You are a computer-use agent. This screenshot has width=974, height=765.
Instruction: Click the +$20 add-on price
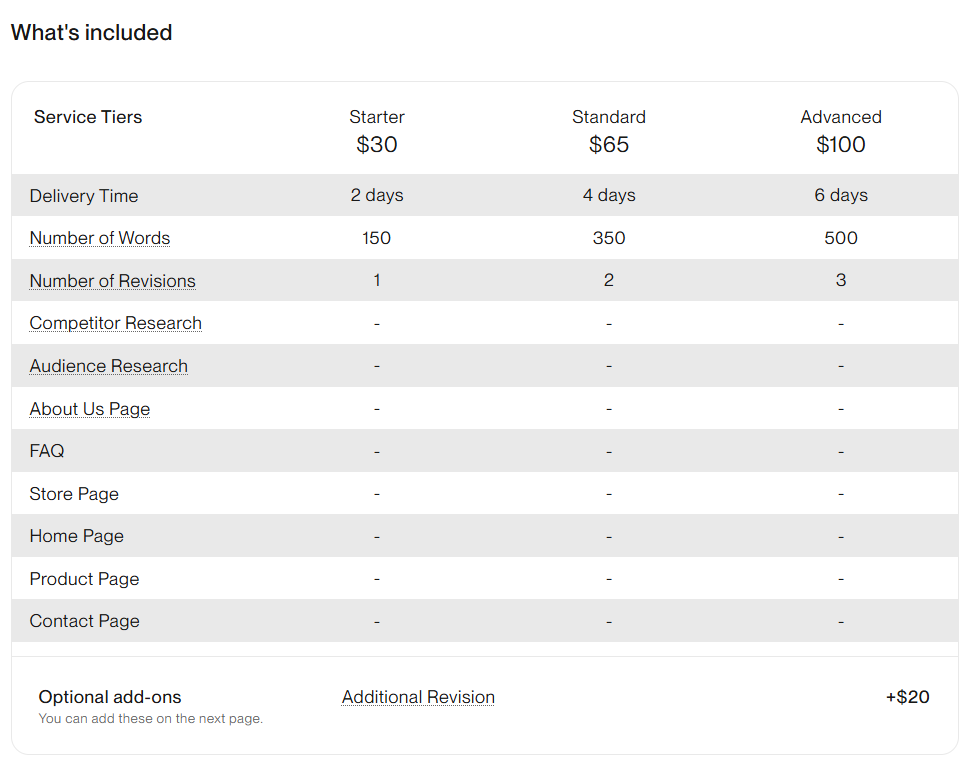(907, 697)
